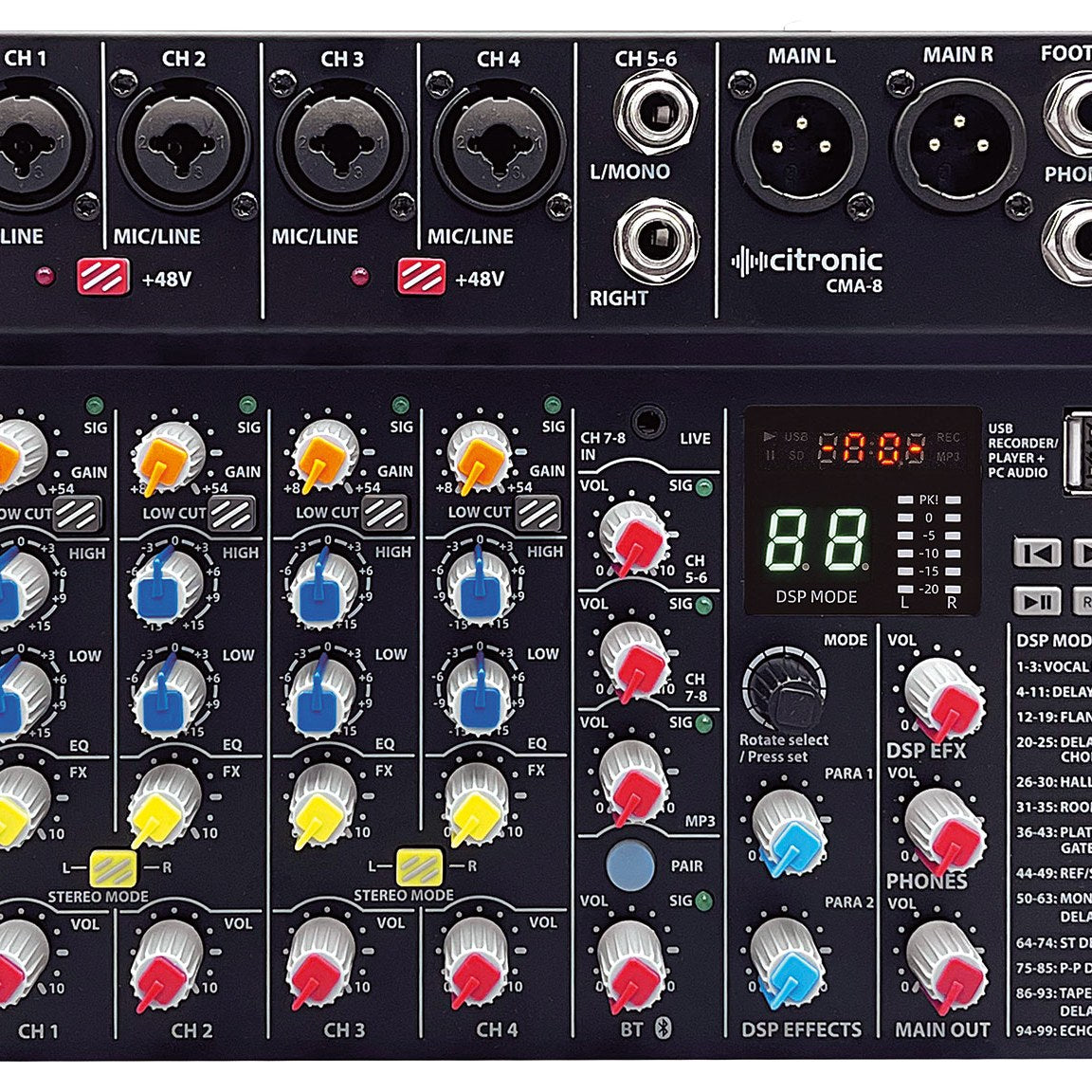Adjust the blue LOW EQ knob on CH 2
The height and width of the screenshot is (1092, 1092).
(x=168, y=697)
